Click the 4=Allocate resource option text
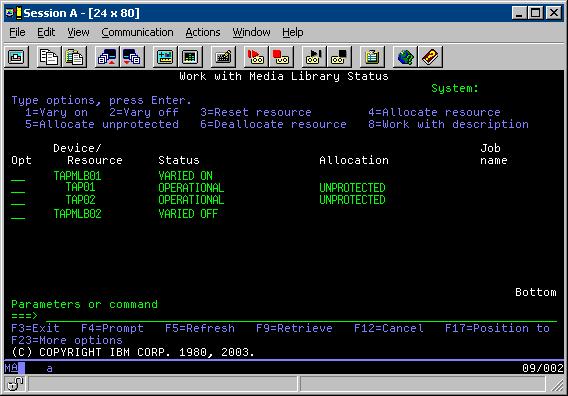 click(434, 112)
